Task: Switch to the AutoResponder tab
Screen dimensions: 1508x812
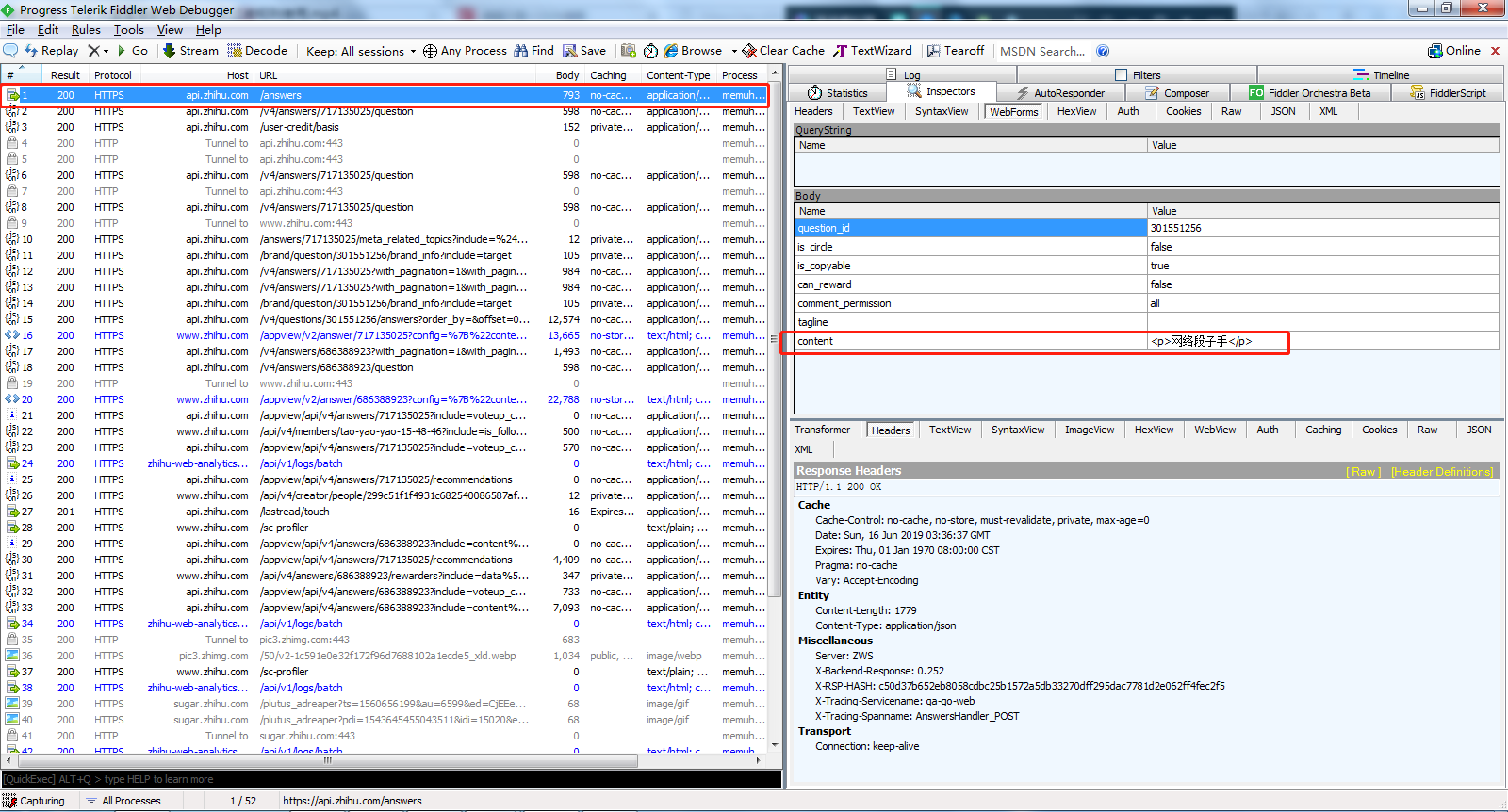Action: click(x=1059, y=92)
